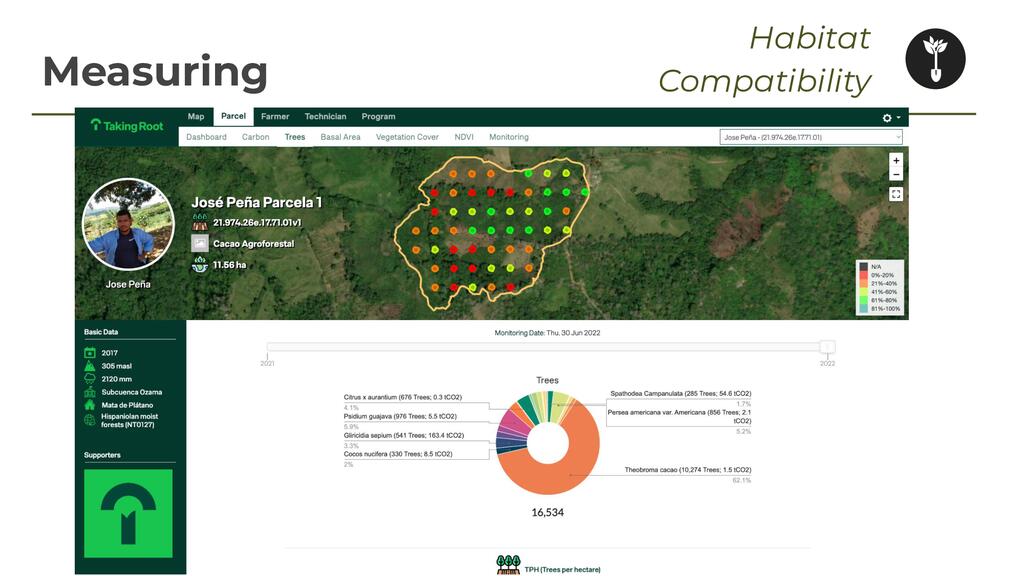Click the shovel plant icon
This screenshot has height=576, width=1024.
935,59
